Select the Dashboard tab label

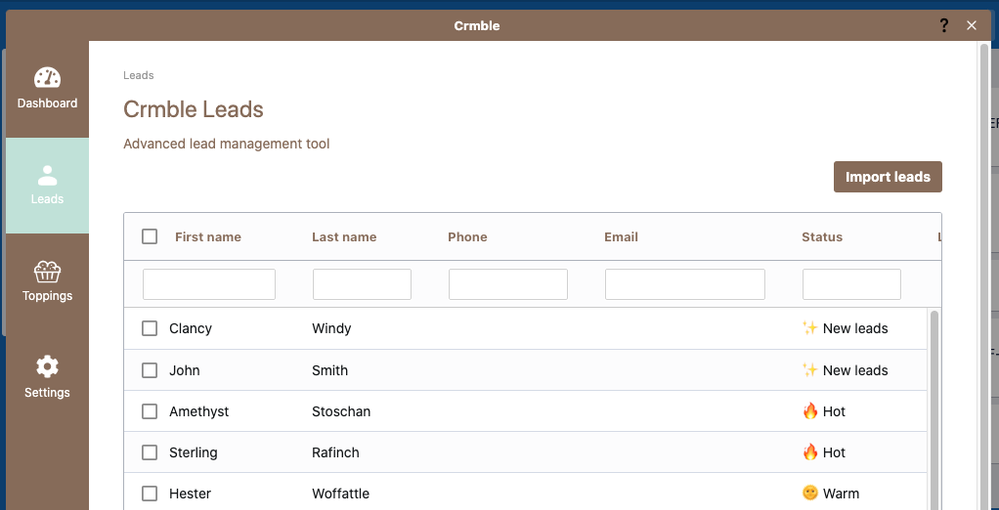[x=47, y=103]
